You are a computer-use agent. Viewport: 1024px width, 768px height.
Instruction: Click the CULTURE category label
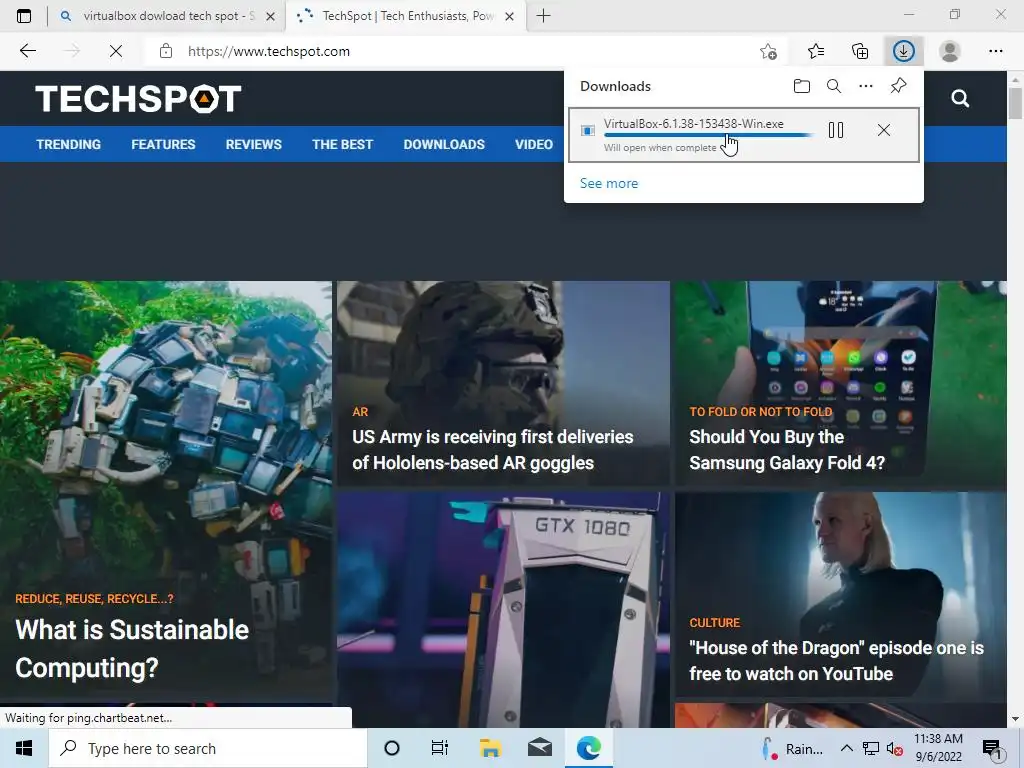pyautogui.click(x=714, y=622)
